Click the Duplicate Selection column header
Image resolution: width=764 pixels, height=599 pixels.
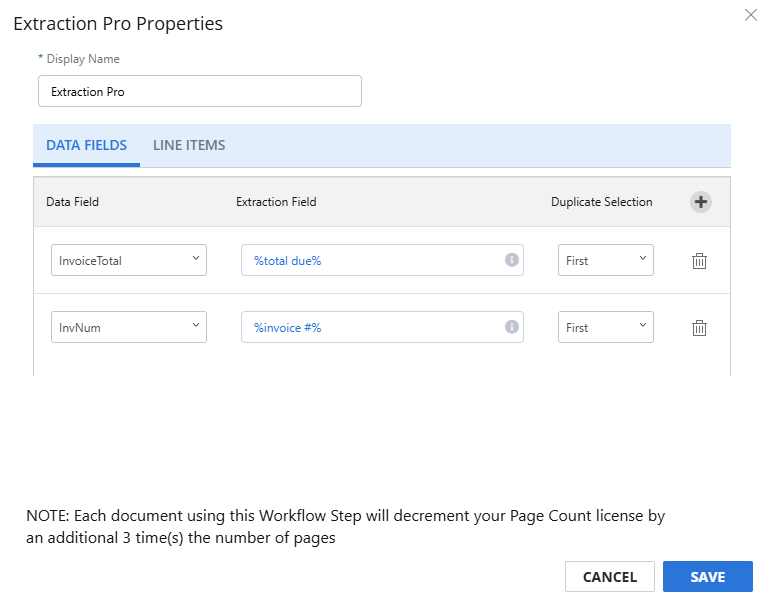[601, 202]
